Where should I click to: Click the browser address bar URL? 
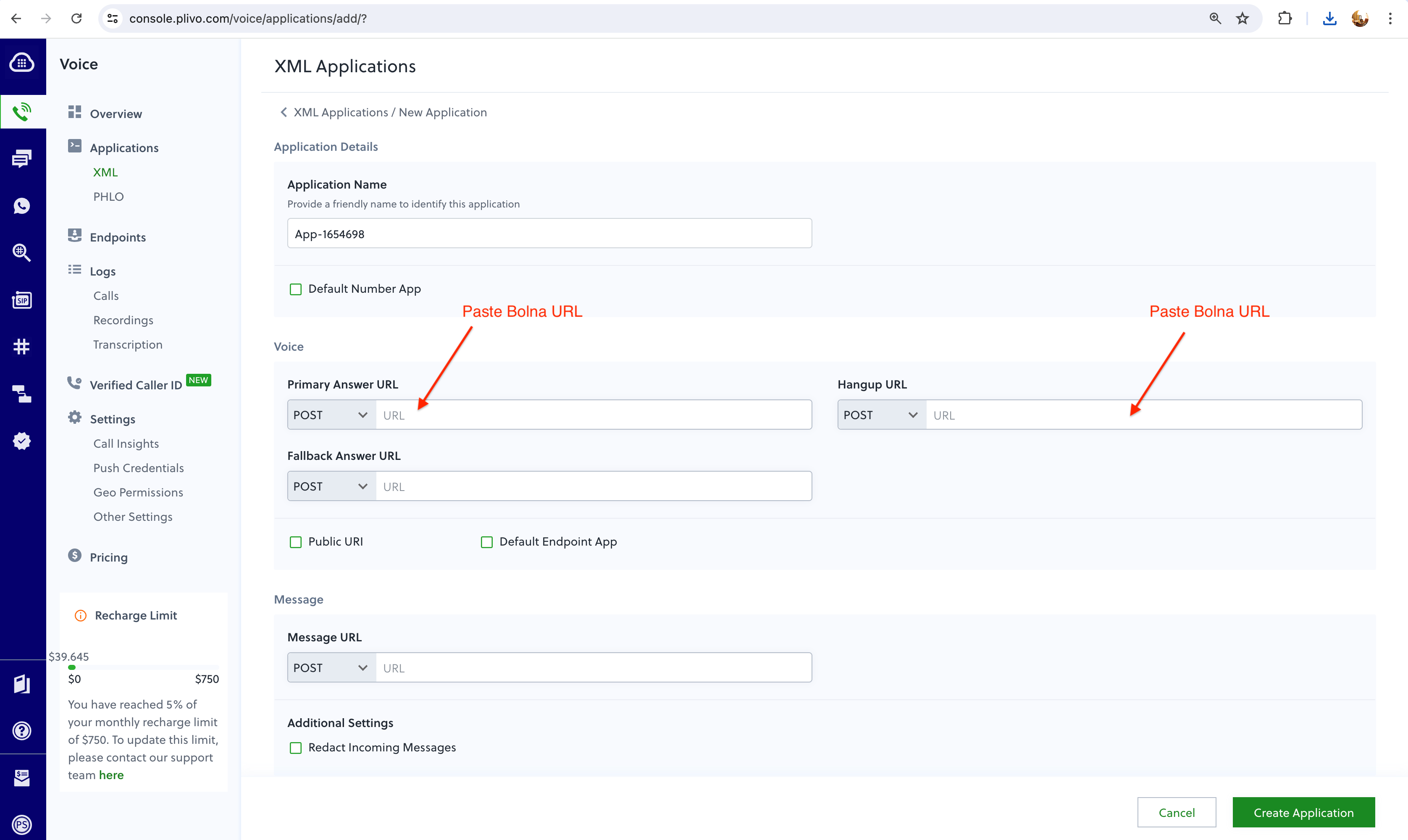point(248,18)
